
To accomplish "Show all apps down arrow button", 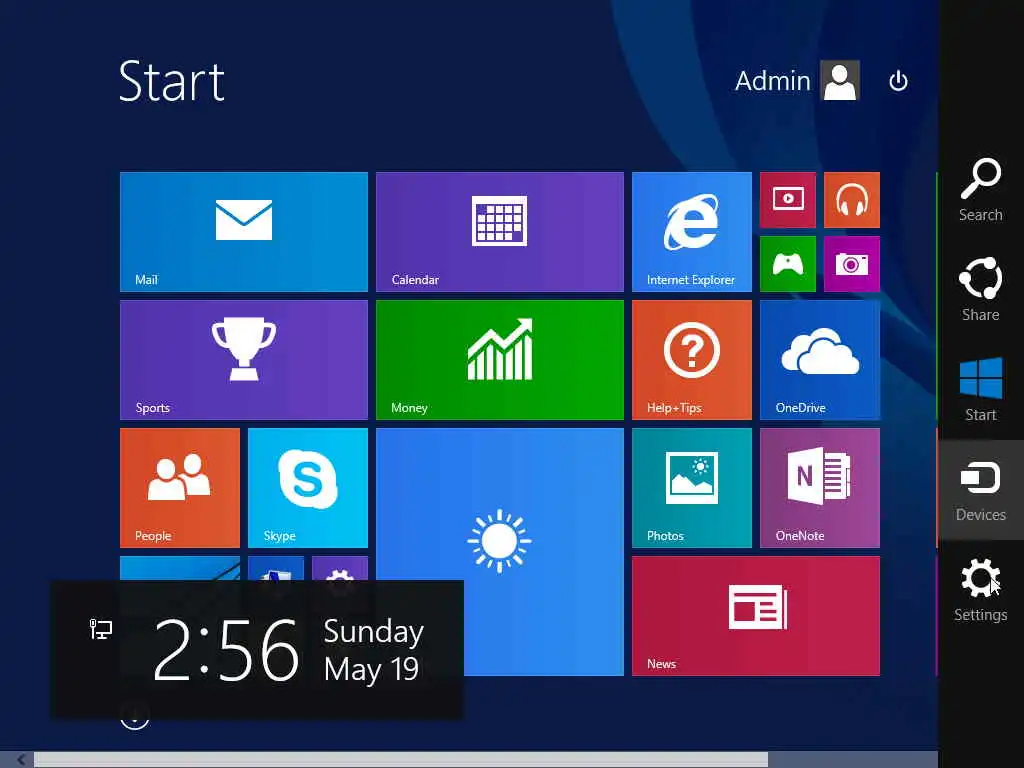I will (135, 716).
